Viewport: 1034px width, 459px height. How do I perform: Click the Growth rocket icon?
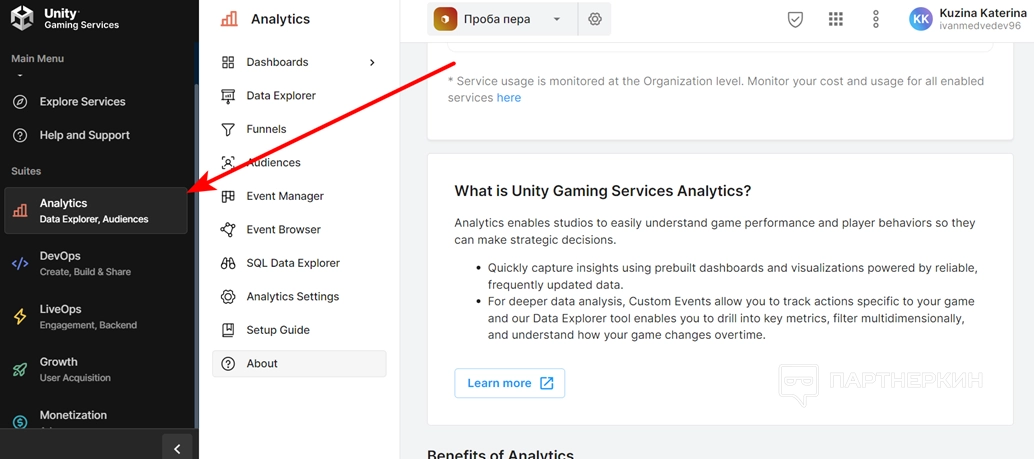(20, 370)
